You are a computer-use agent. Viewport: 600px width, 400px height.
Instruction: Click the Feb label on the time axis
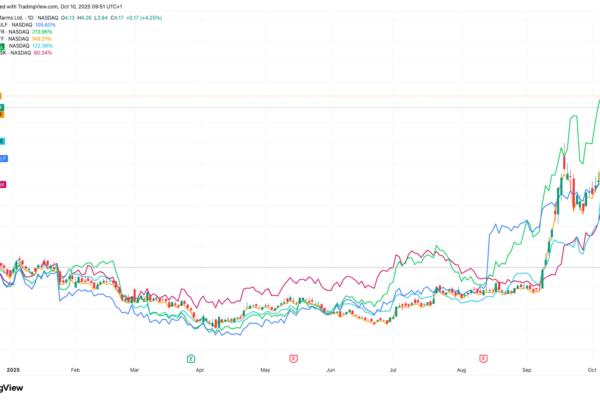[75, 370]
